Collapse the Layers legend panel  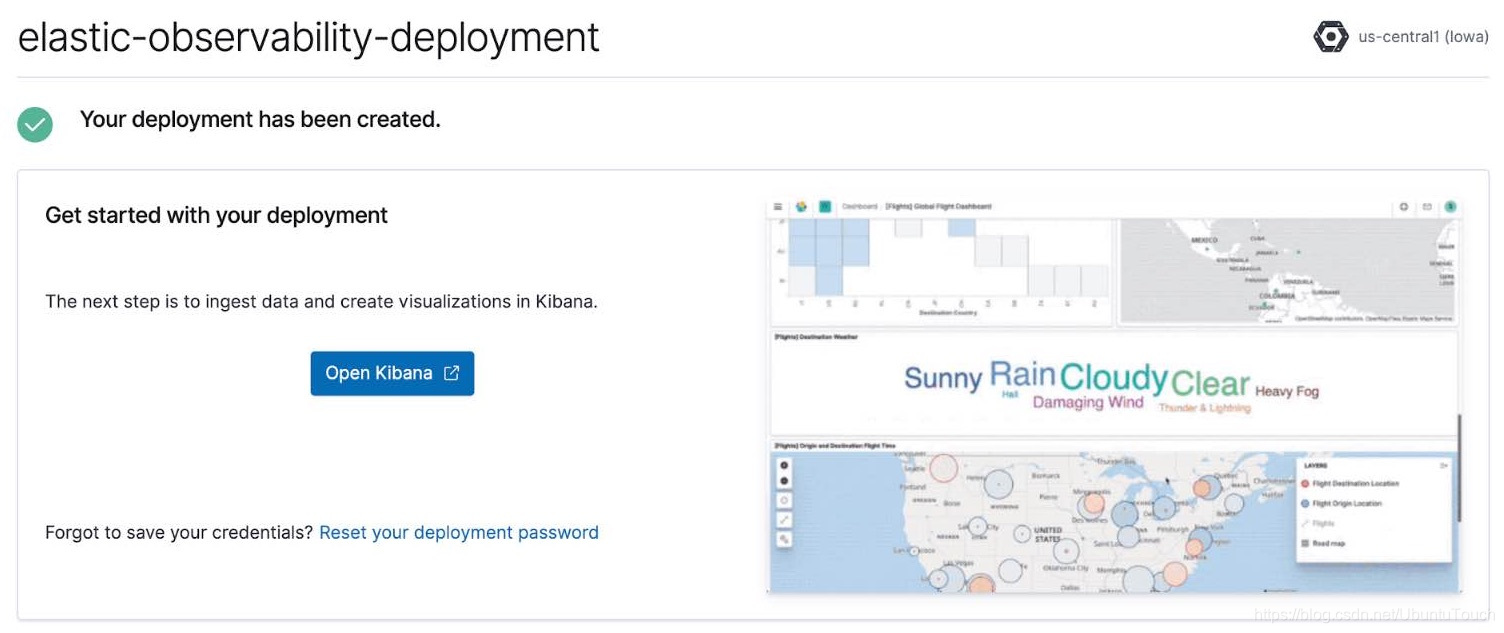pos(1443,465)
